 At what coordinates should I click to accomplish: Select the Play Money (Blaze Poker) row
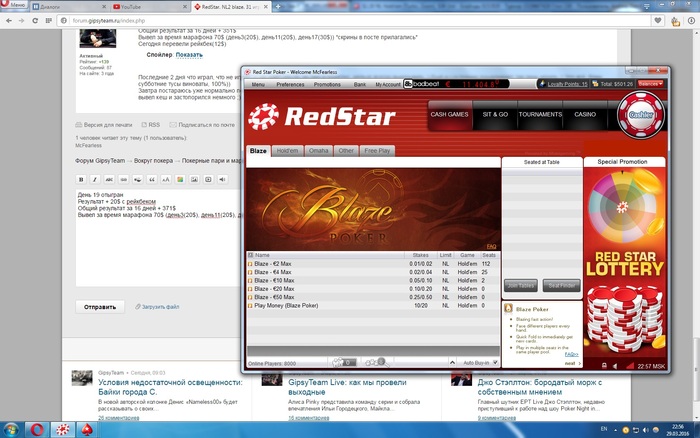tap(373, 305)
